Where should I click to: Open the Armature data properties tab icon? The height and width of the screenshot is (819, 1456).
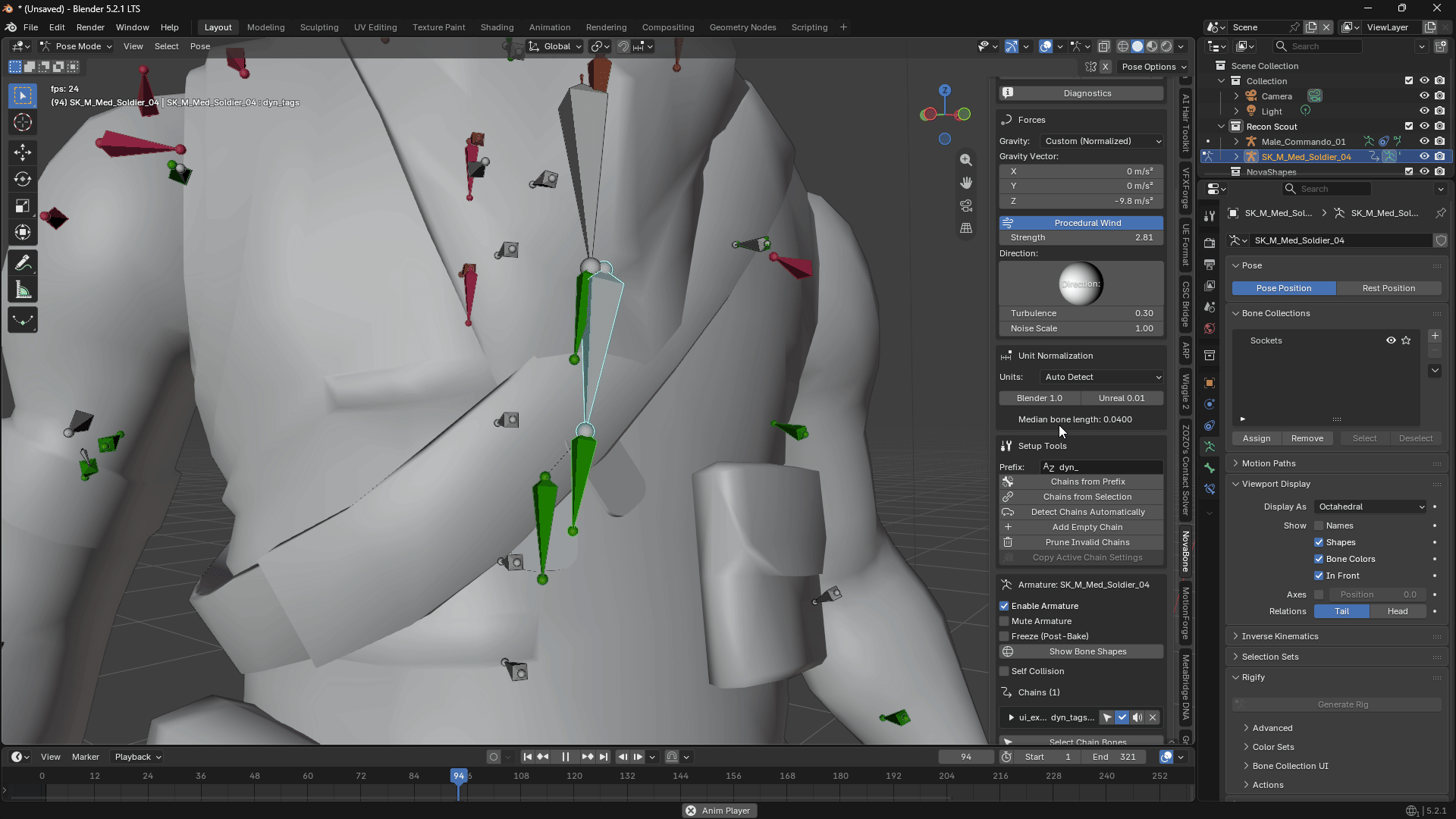click(x=1210, y=447)
